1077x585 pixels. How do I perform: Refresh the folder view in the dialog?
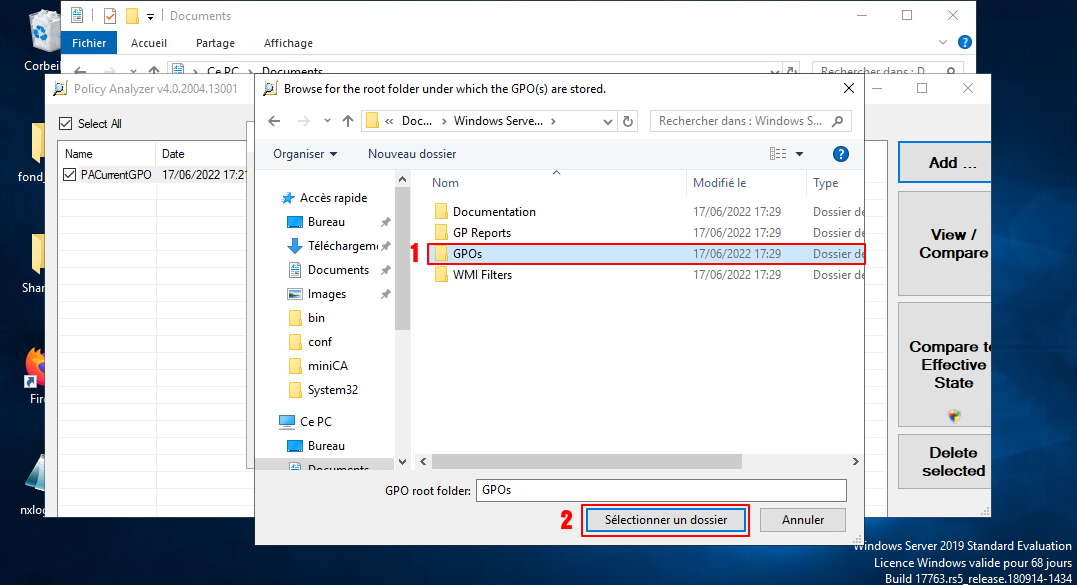pos(628,121)
